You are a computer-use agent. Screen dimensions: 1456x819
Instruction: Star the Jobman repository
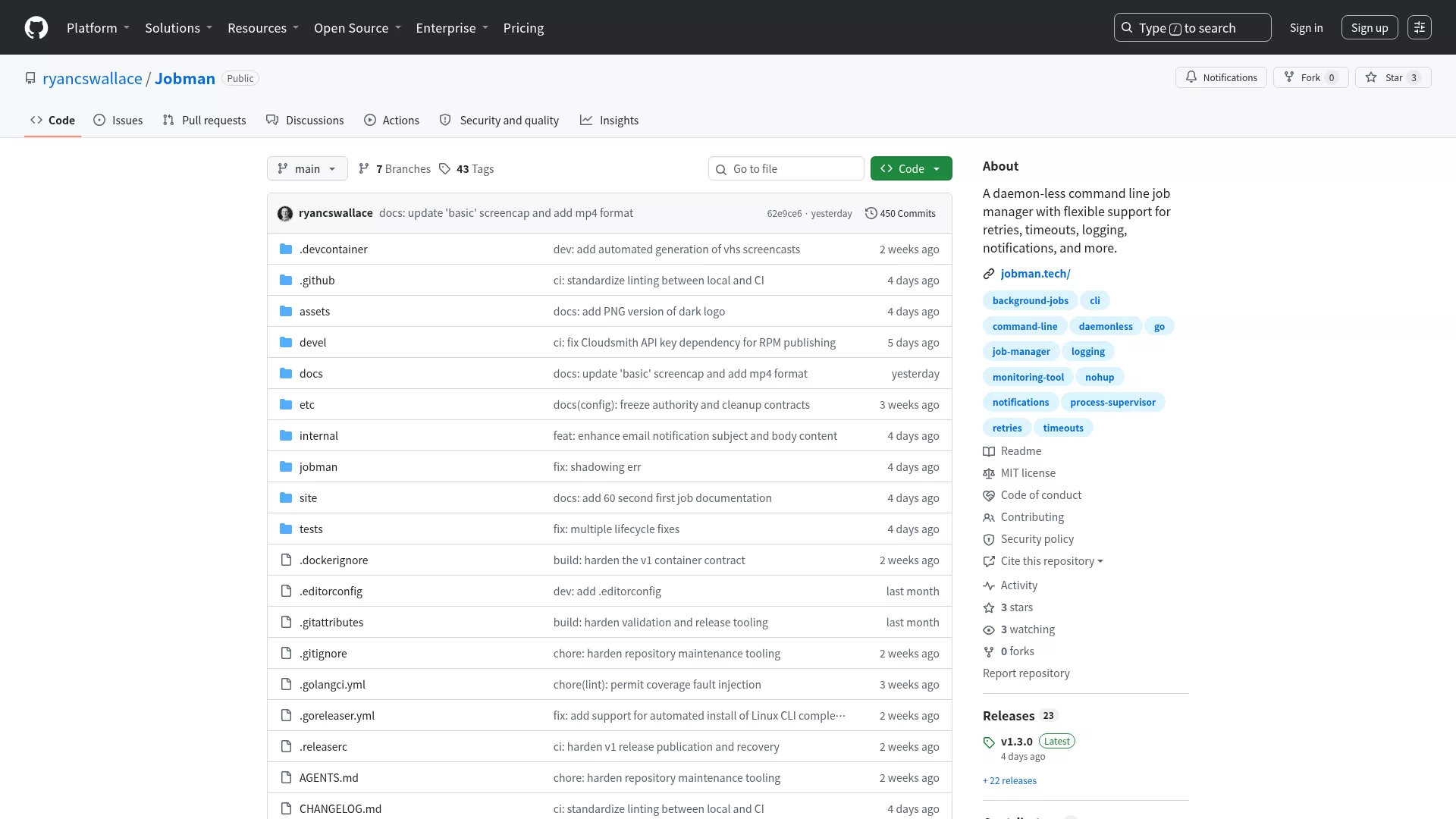(1393, 78)
